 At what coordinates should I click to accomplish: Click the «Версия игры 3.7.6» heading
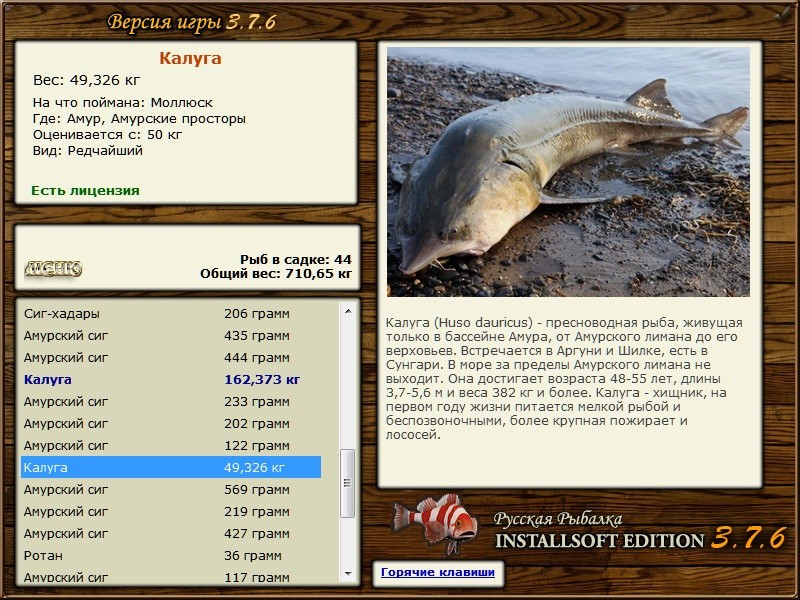coord(192,22)
